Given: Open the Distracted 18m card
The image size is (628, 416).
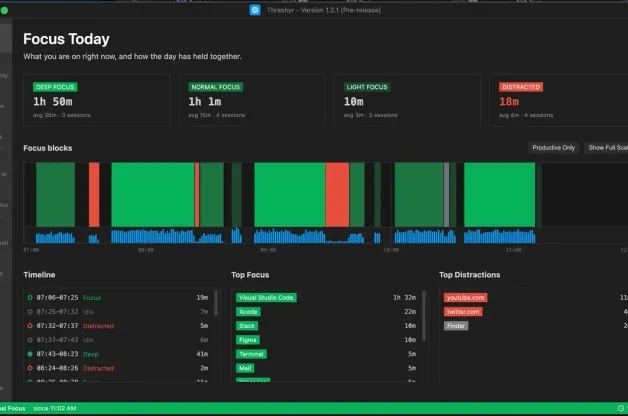Looking at the screenshot, I should pos(559,100).
